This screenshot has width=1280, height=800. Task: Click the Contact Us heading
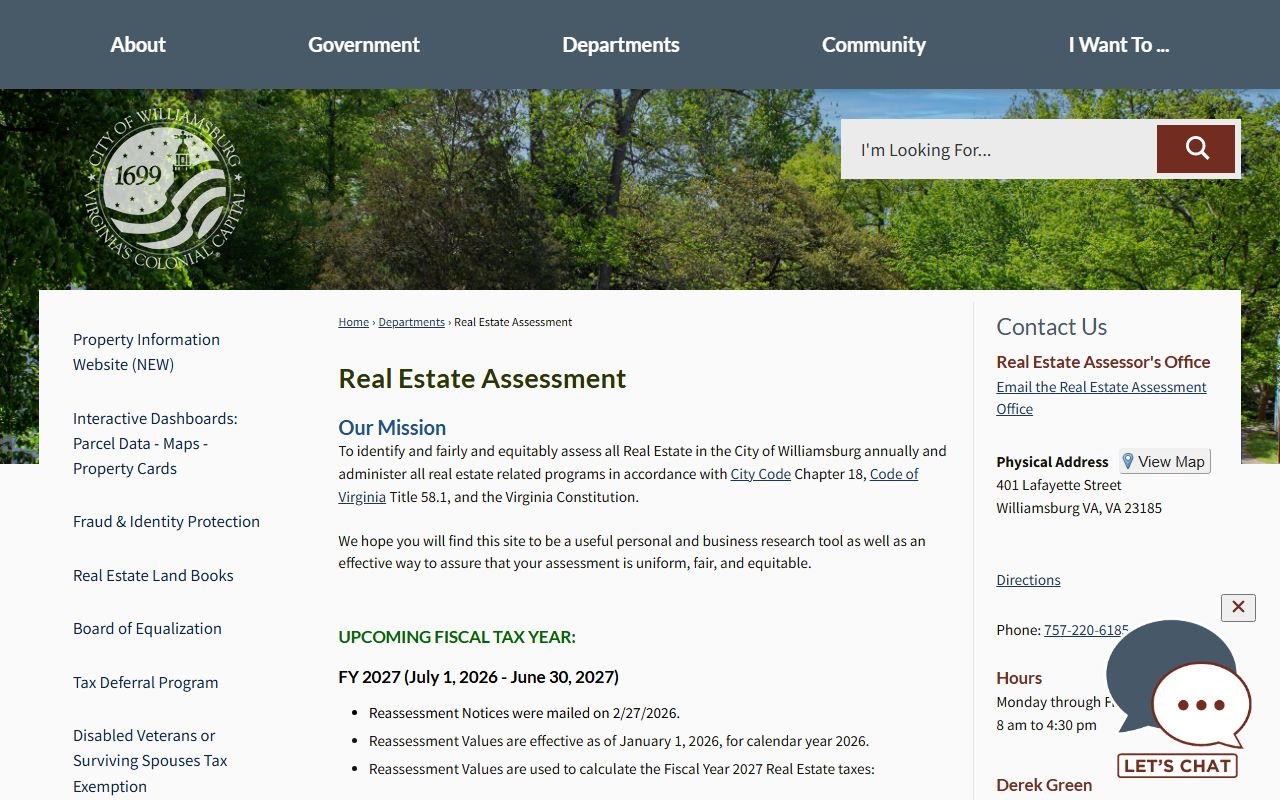point(1051,327)
